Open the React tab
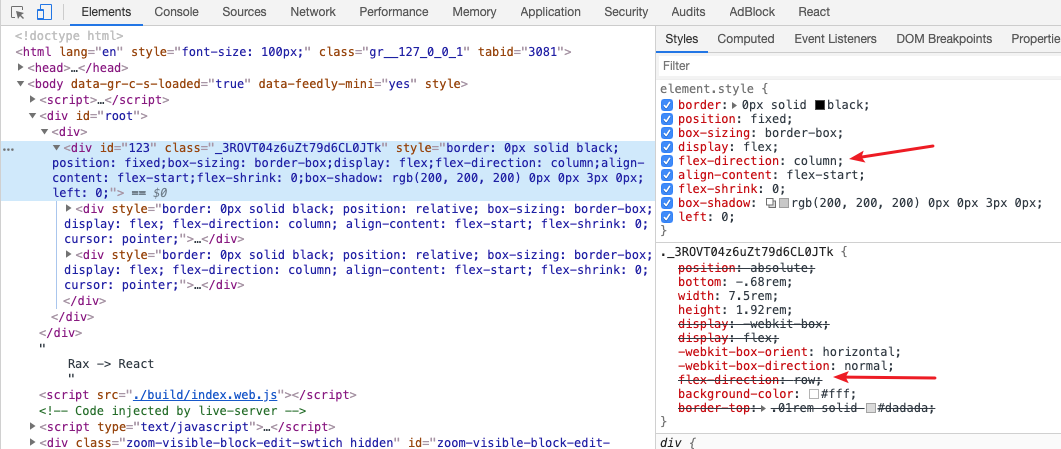The height and width of the screenshot is (449, 1061). point(814,12)
